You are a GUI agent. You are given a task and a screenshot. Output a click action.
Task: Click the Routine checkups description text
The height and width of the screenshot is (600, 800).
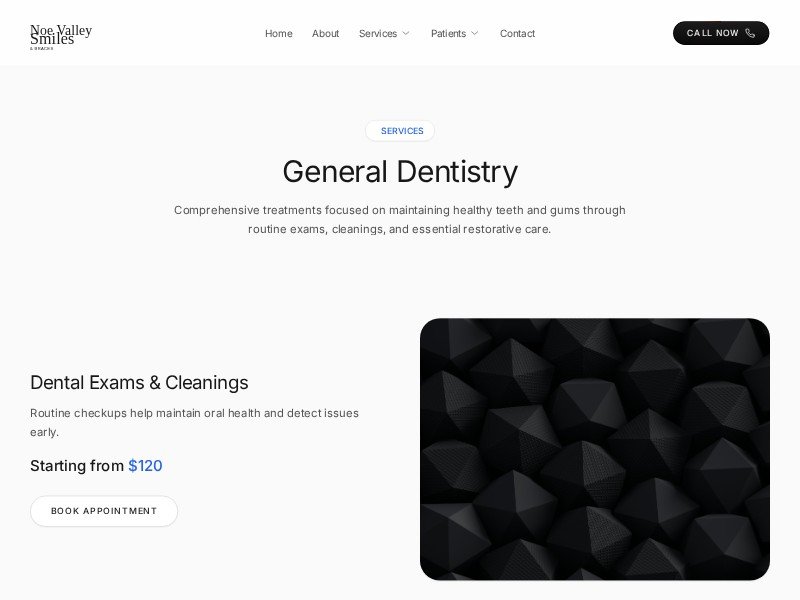coord(194,422)
